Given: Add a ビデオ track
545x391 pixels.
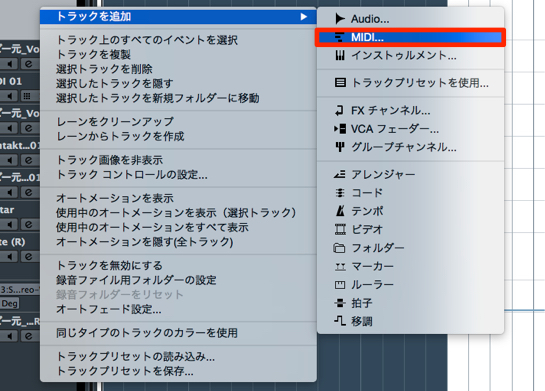Looking at the screenshot, I should click(x=410, y=229).
